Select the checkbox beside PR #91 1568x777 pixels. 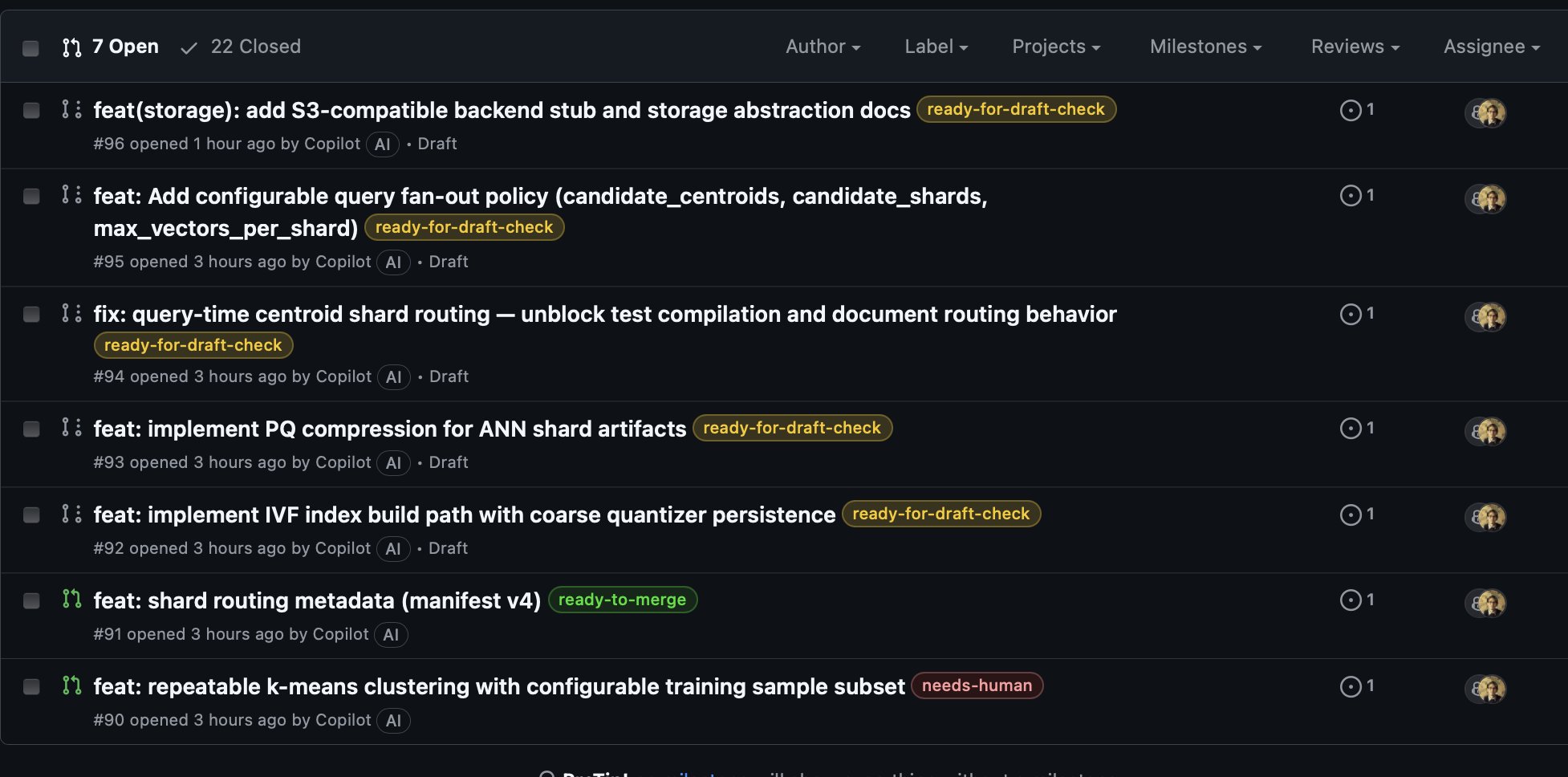click(x=31, y=600)
